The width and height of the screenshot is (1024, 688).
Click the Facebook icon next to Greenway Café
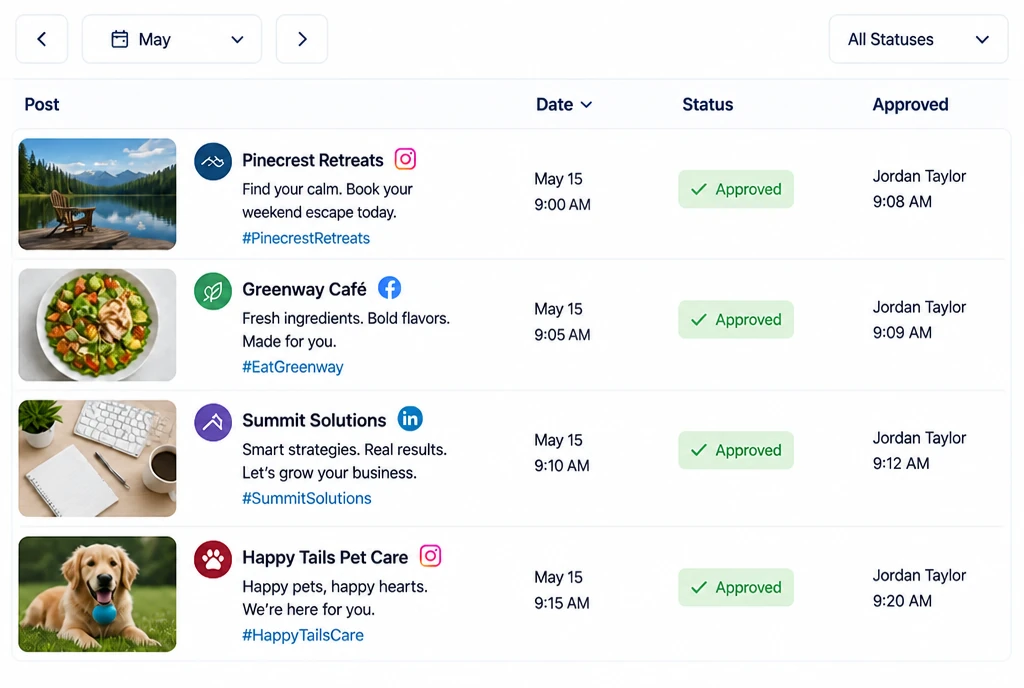389,288
